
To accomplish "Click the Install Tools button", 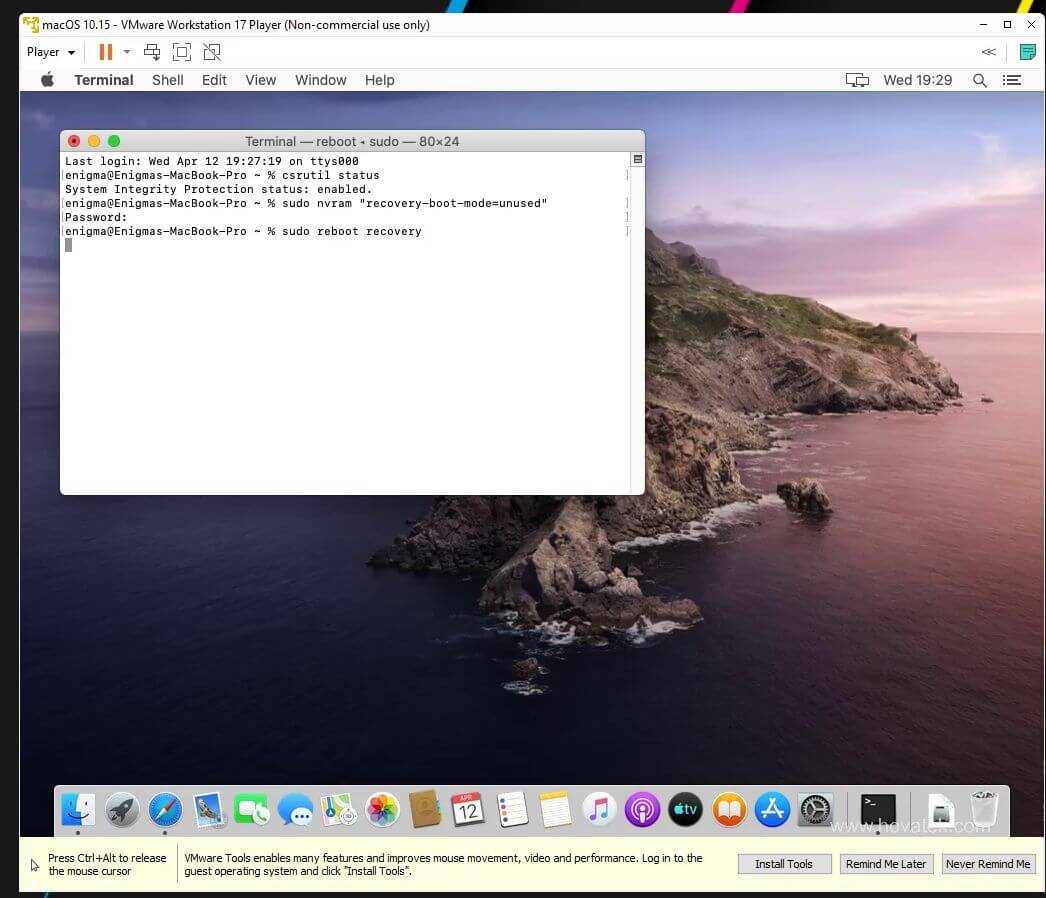I will [x=784, y=863].
